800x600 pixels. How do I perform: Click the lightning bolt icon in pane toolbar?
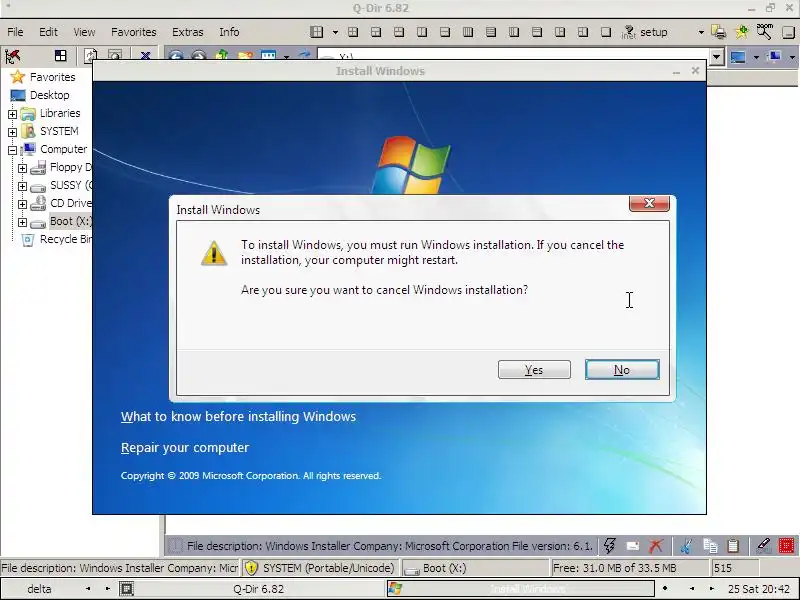(609, 545)
